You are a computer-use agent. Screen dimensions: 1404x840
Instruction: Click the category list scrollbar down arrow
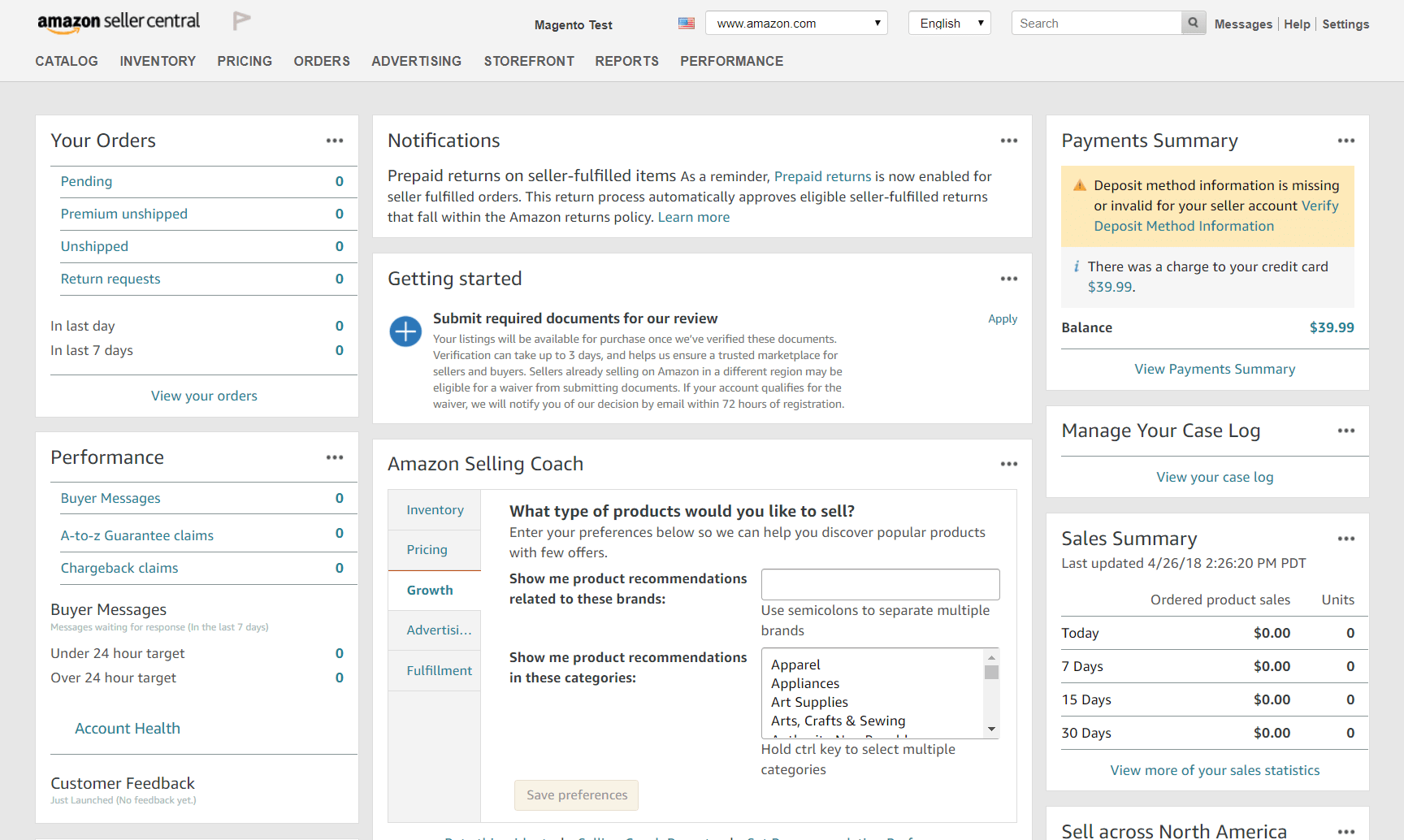click(991, 730)
